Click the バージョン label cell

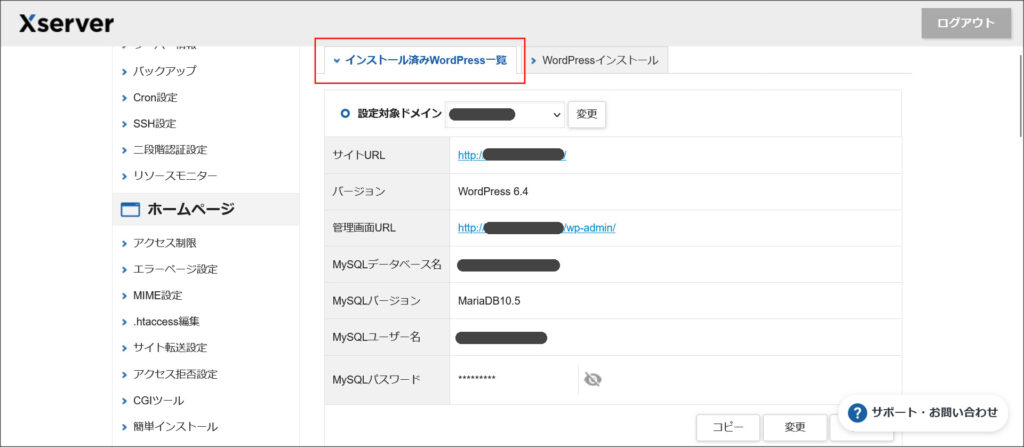(387, 191)
